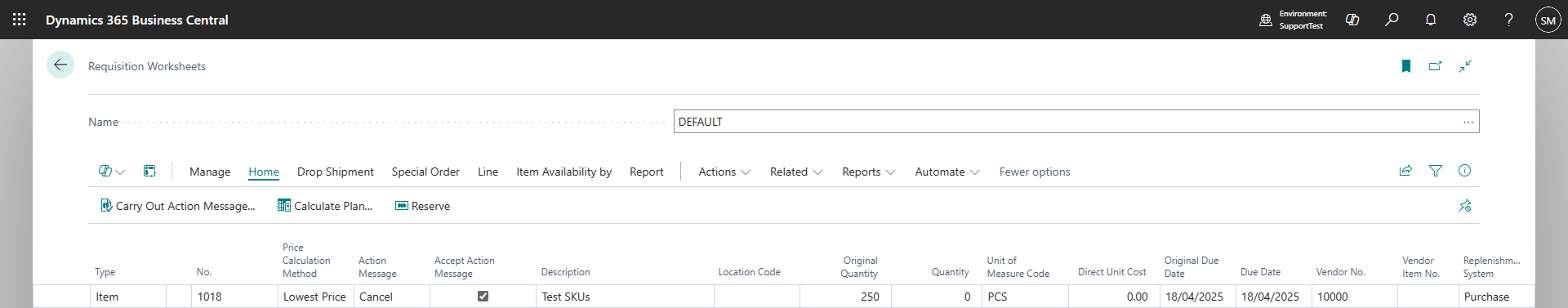Click the Direct Unit Cost cell 0.00
The image size is (1568, 308).
pos(1114,297)
